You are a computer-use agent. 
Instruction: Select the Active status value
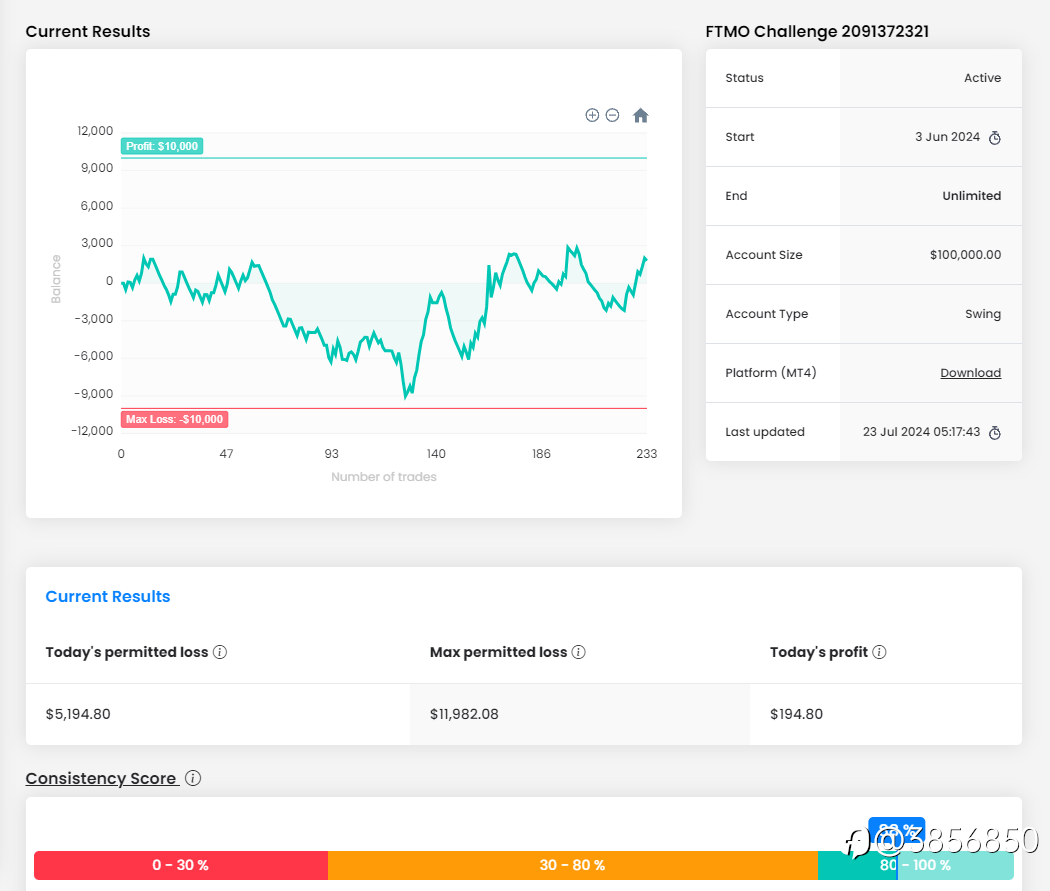click(x=982, y=78)
